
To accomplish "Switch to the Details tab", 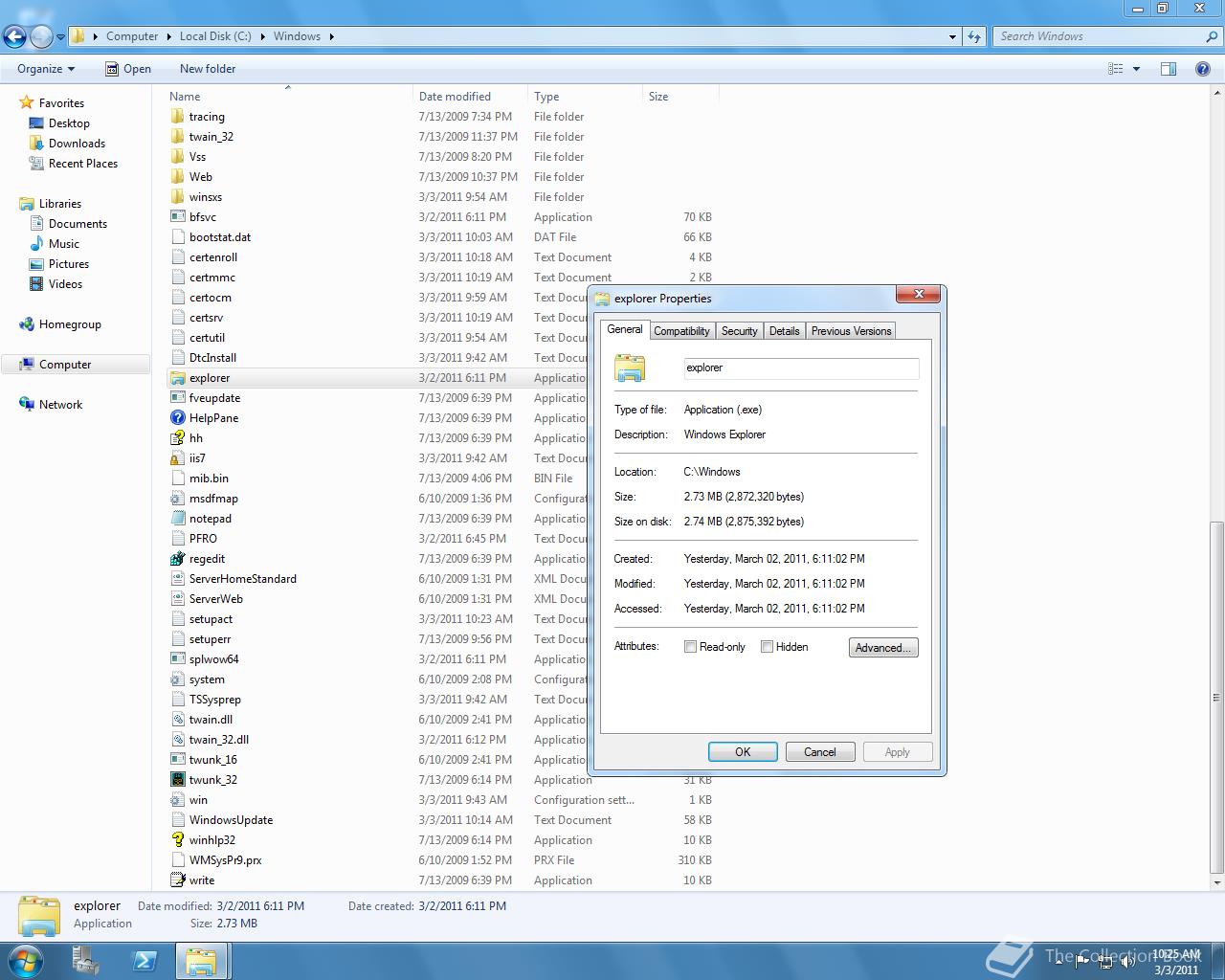I will pyautogui.click(x=784, y=331).
